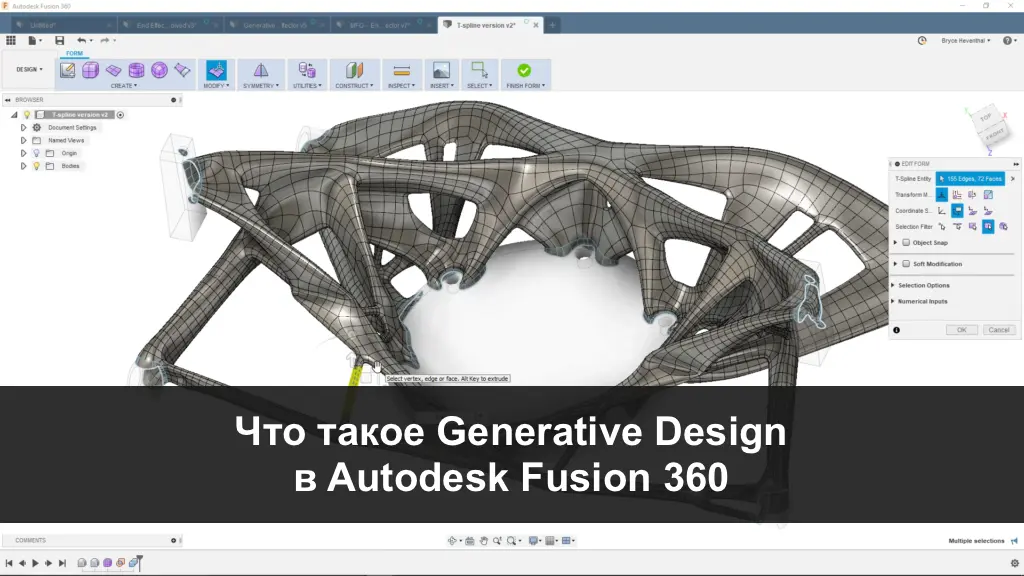Image resolution: width=1024 pixels, height=576 pixels.
Task: Open the Design workspace dropdown
Action: coord(28,70)
